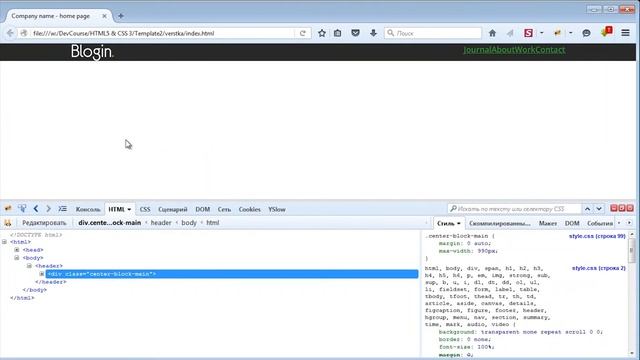
Task: Open the HTML tab dropdown arrow
Action: 129,209
